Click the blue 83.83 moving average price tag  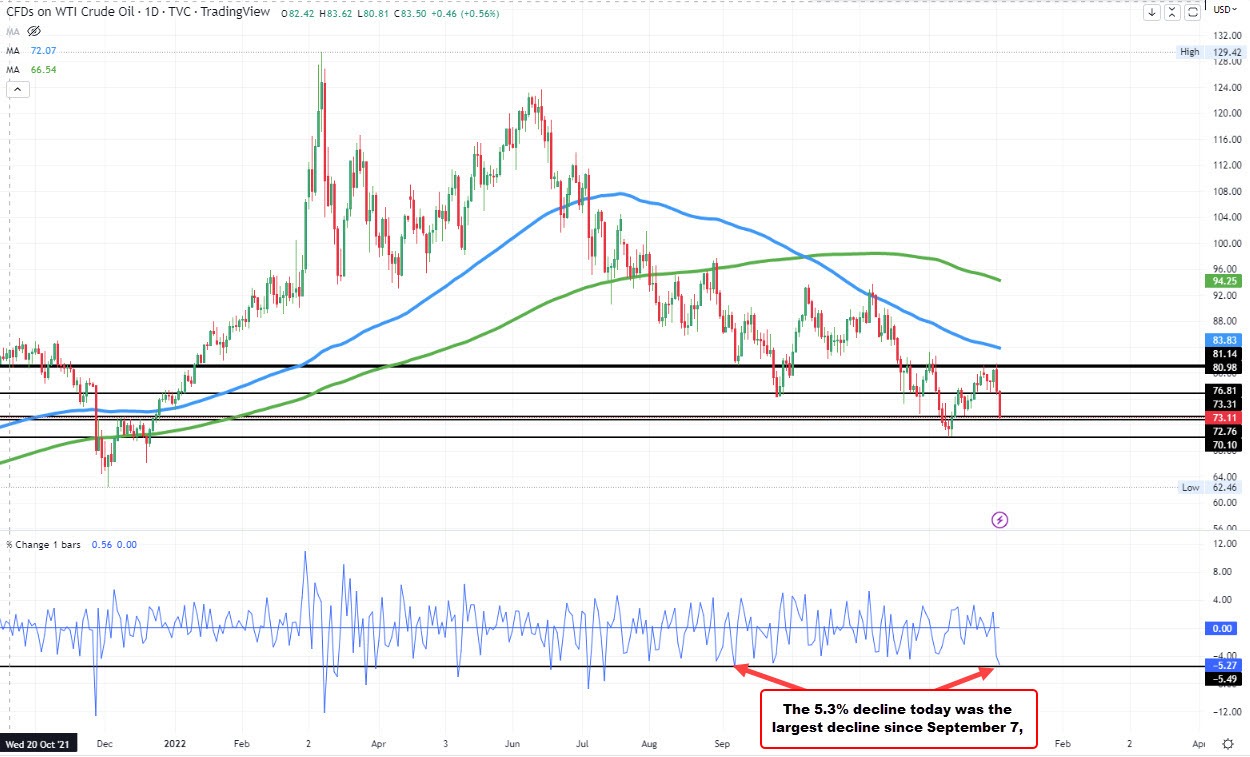click(1225, 340)
